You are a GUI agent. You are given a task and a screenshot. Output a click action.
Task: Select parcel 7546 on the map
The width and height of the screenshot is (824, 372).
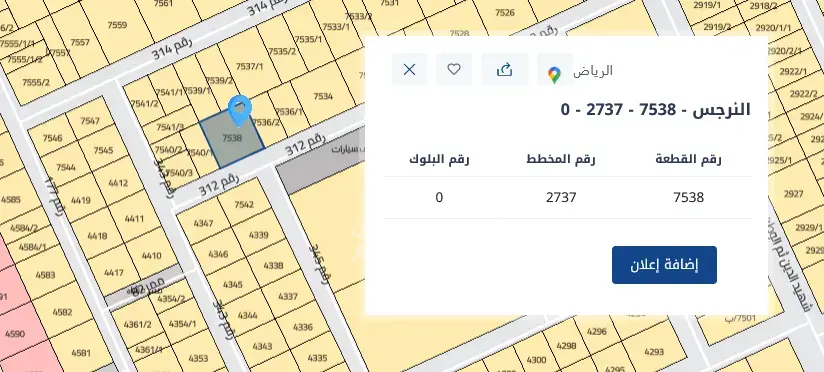(x=53, y=138)
